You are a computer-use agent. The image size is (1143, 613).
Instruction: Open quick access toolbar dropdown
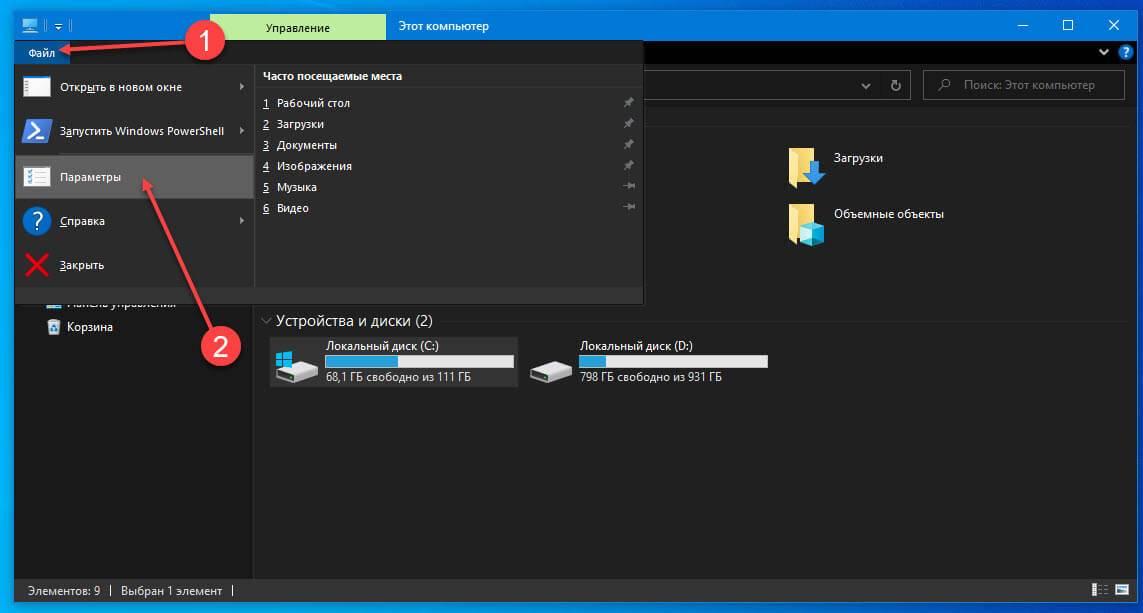click(x=58, y=26)
